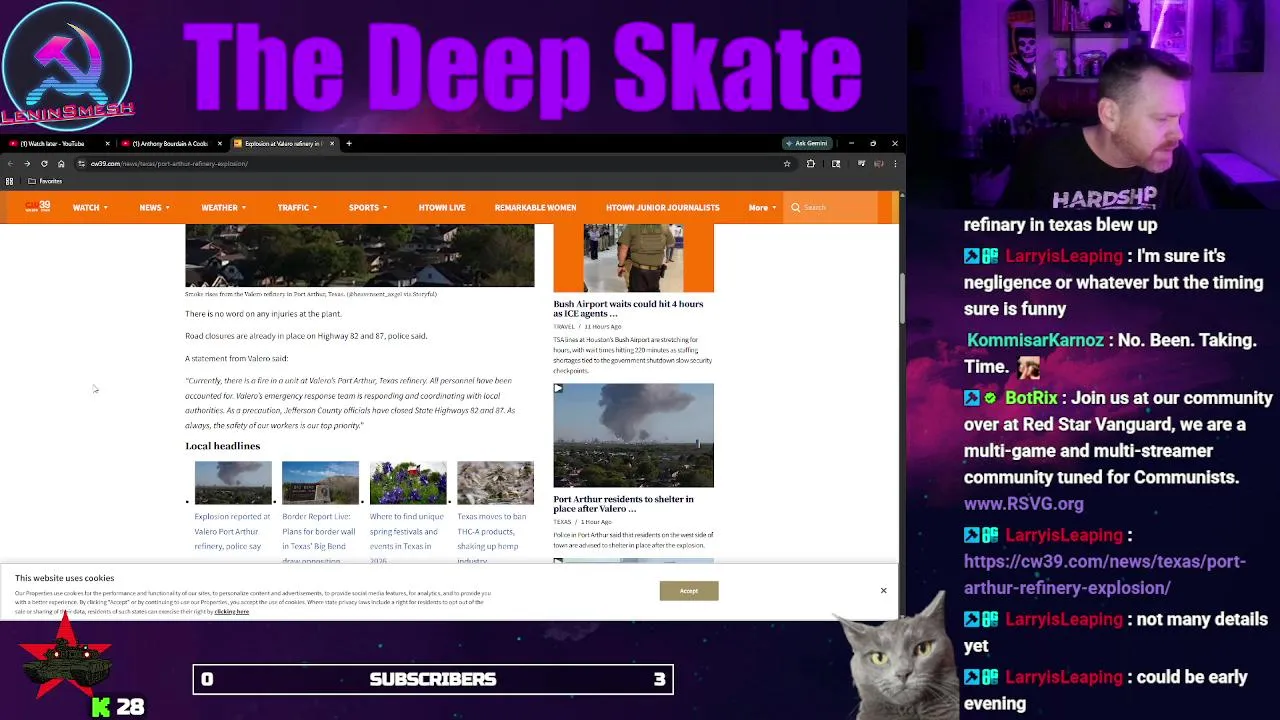
Task: Click KommisarKarnoz username in chat
Action: [1035, 340]
